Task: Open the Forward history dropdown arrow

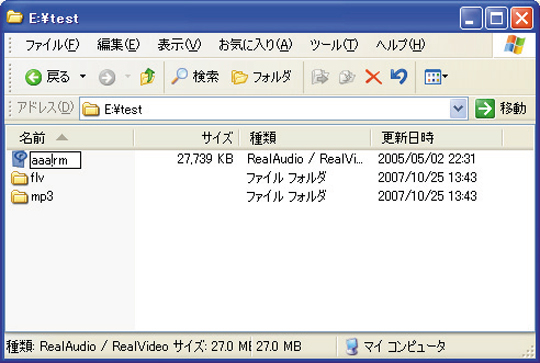Action: pyautogui.click(x=128, y=76)
